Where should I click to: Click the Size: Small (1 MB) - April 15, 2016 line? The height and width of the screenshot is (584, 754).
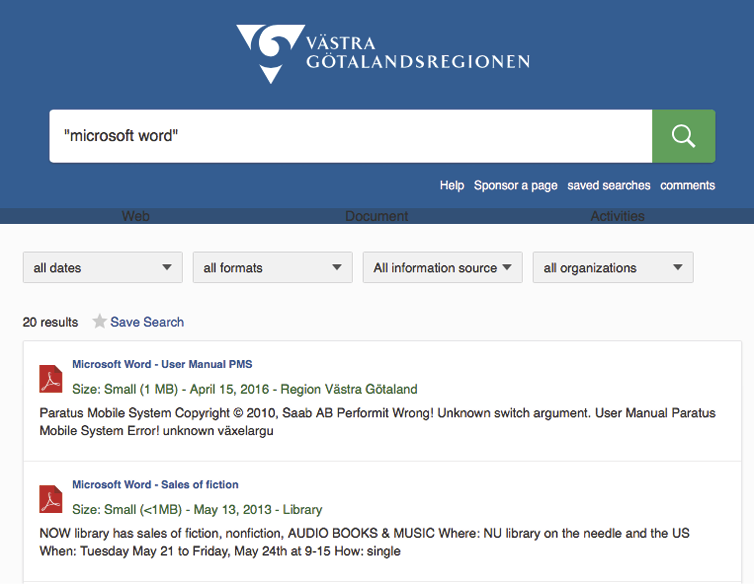coord(245,389)
